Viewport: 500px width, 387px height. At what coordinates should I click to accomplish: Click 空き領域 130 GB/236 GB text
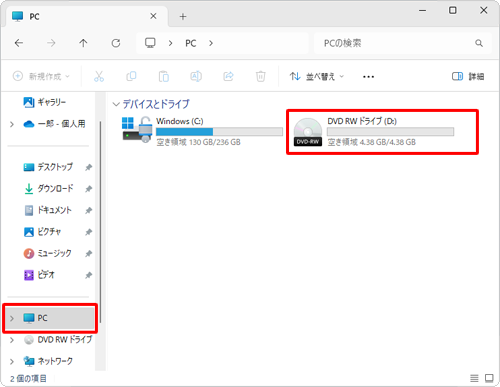coord(198,142)
